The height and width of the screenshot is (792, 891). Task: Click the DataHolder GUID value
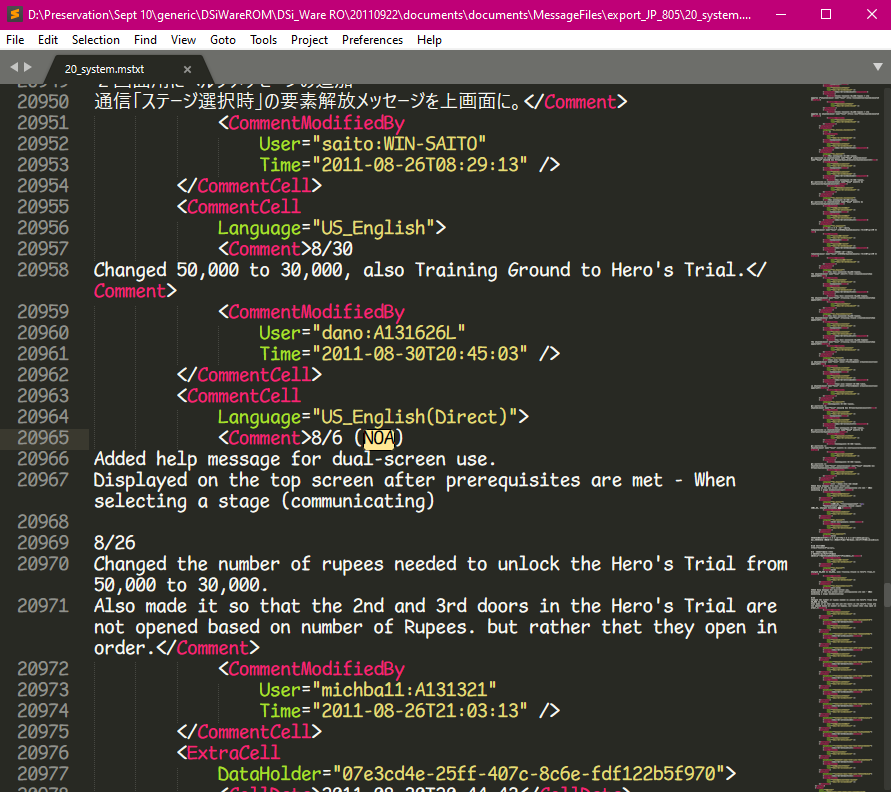tap(528, 774)
